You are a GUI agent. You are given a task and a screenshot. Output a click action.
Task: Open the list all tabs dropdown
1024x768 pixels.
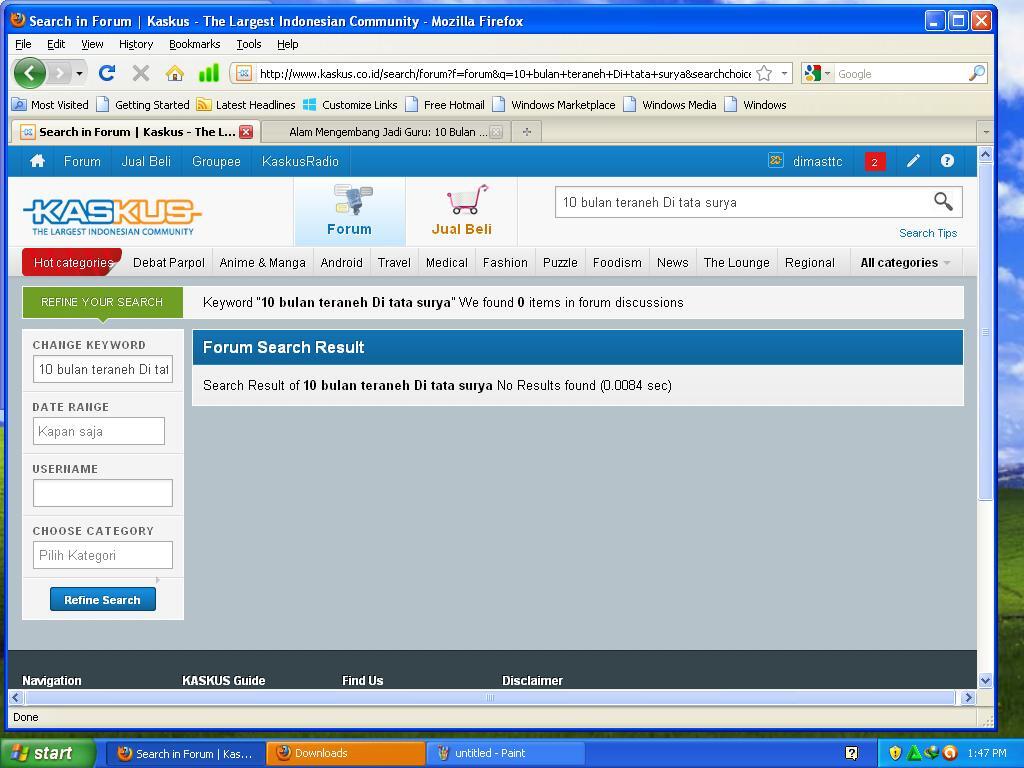[x=985, y=132]
